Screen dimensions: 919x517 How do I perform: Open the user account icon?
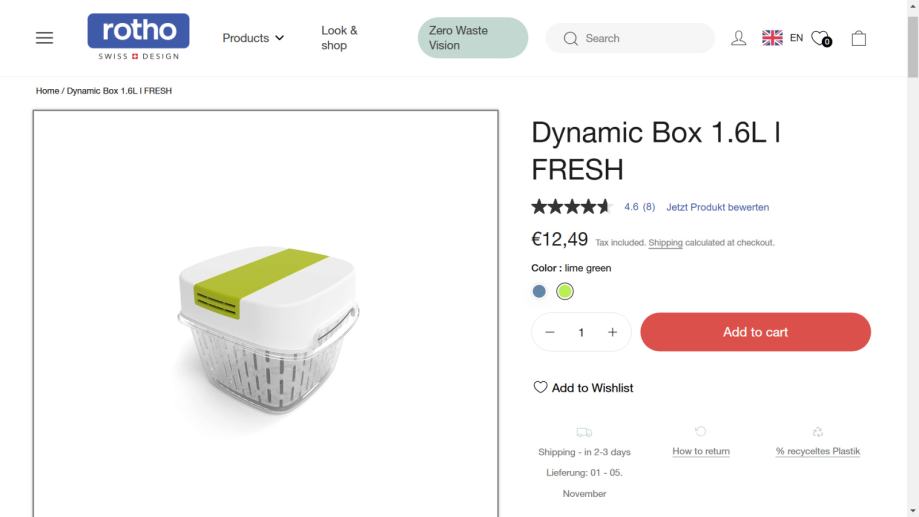pyautogui.click(x=739, y=38)
